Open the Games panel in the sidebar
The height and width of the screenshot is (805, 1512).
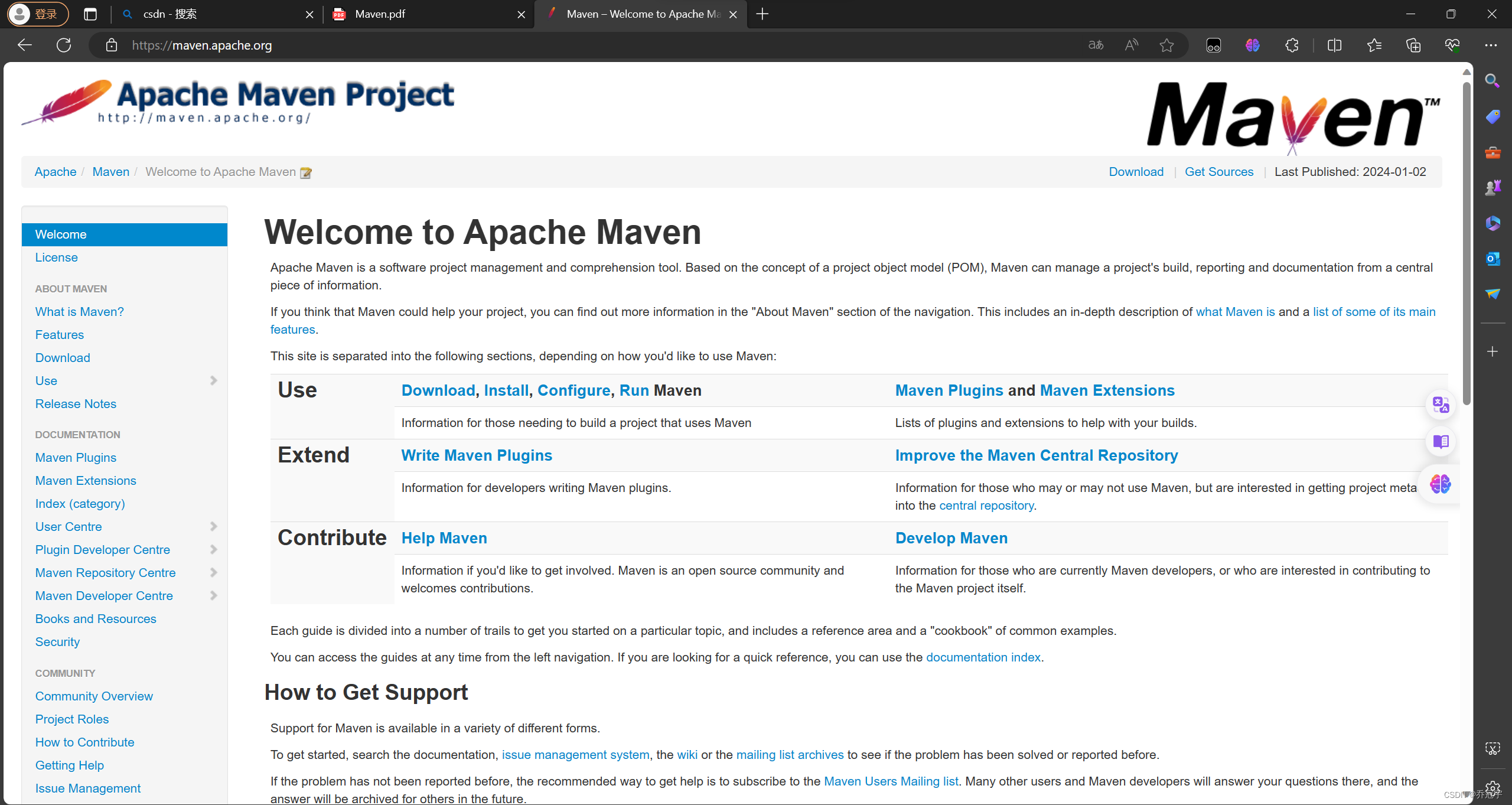point(1493,187)
